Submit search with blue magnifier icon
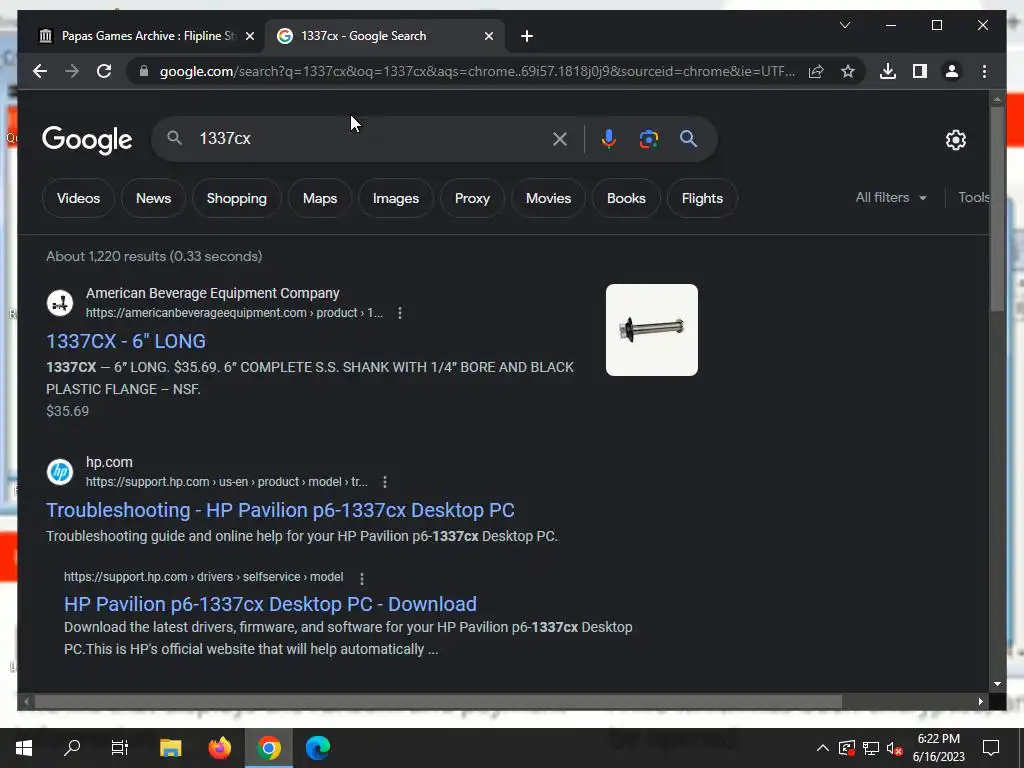Image resolution: width=1024 pixels, height=768 pixels. 688,138
